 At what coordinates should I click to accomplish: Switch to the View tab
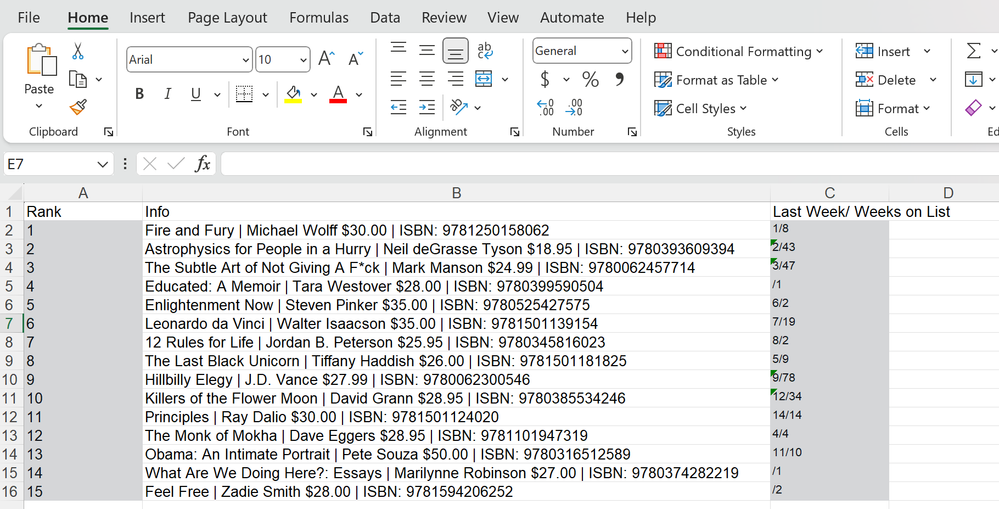coord(503,18)
